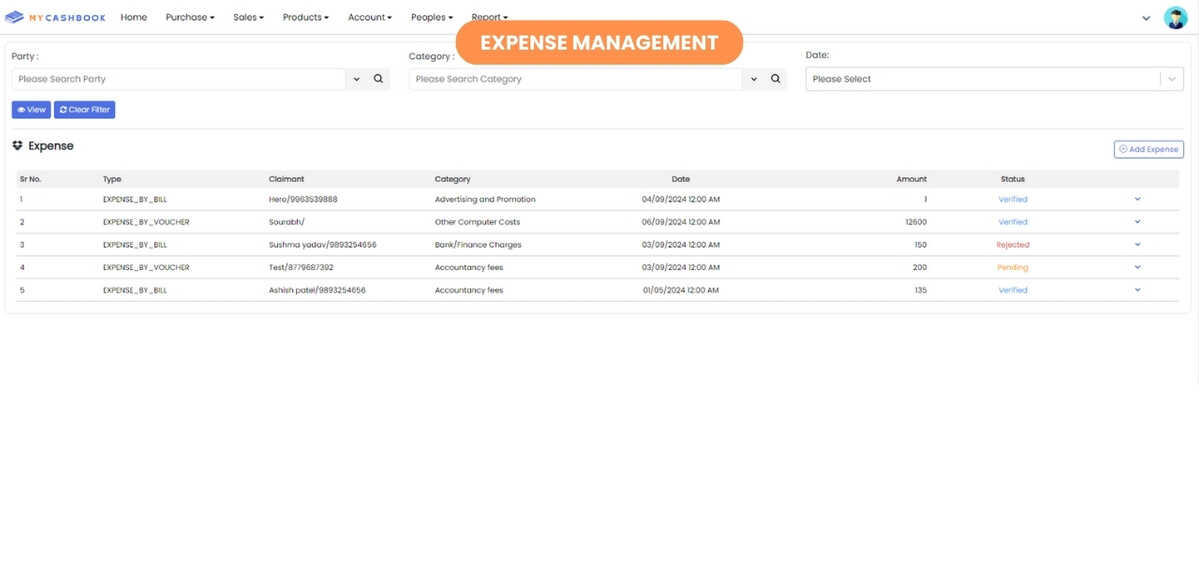The width and height of the screenshot is (1199, 581).
Task: Expand the row actions for Sourabh's expense
Action: tap(1137, 221)
